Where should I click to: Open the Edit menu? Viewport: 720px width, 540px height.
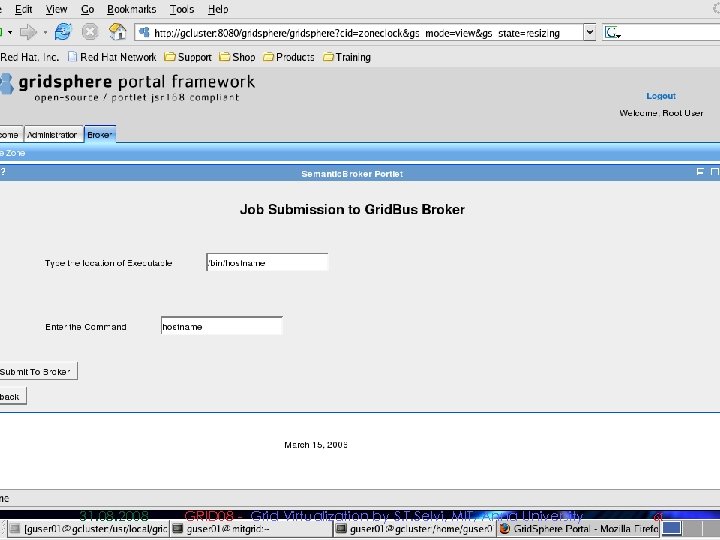tap(23, 9)
